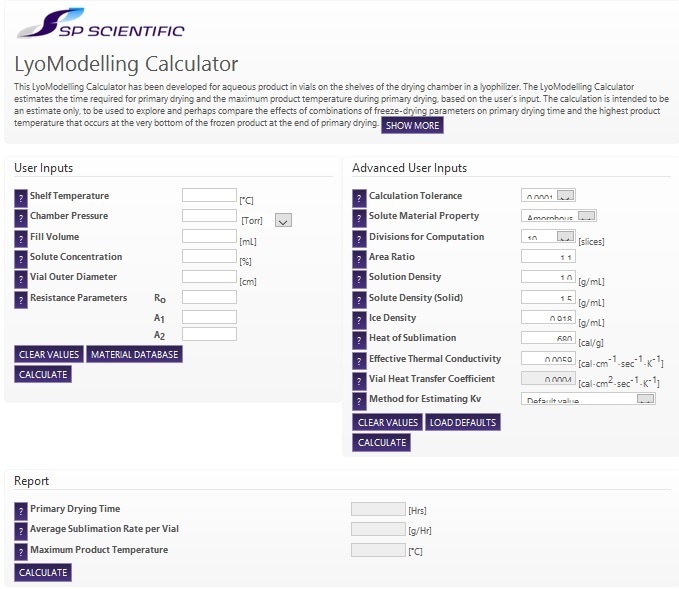Image resolution: width=679 pixels, height=589 pixels.
Task: Click help icon for Maximum Product Temperature
Action: [21, 551]
